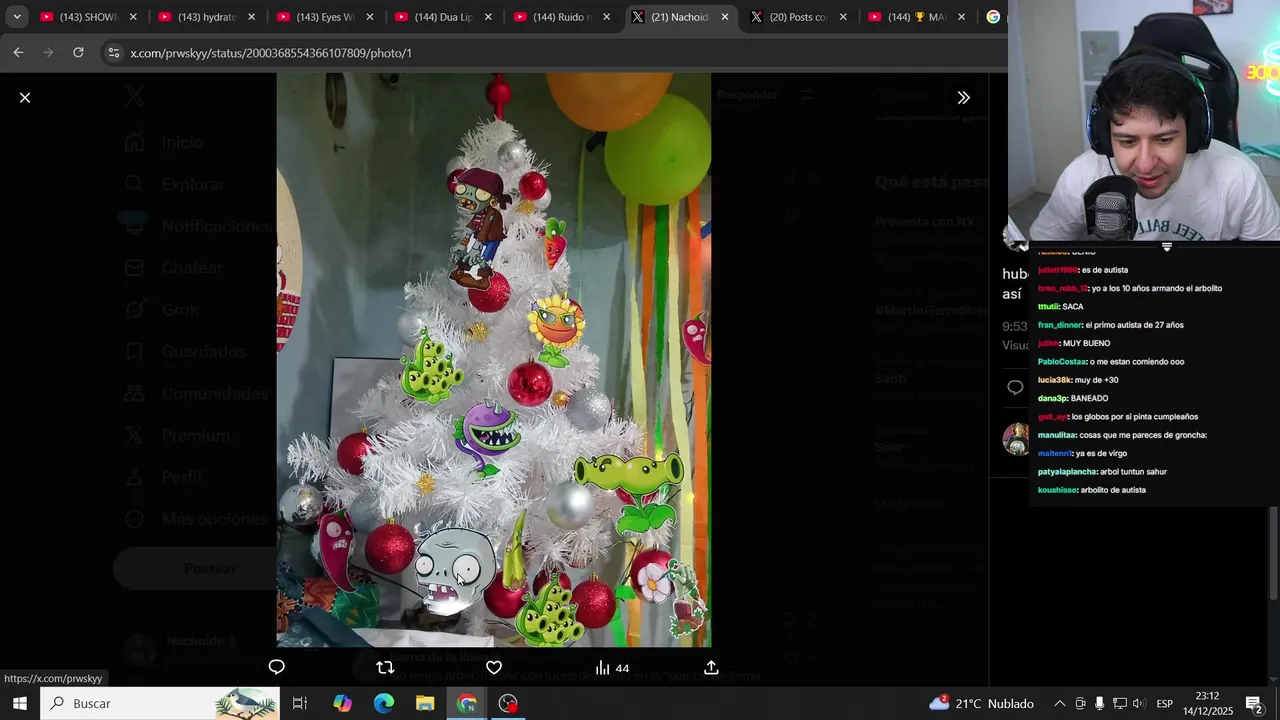Open the Windows Start menu
1280x720 pixels.
pos(19,703)
